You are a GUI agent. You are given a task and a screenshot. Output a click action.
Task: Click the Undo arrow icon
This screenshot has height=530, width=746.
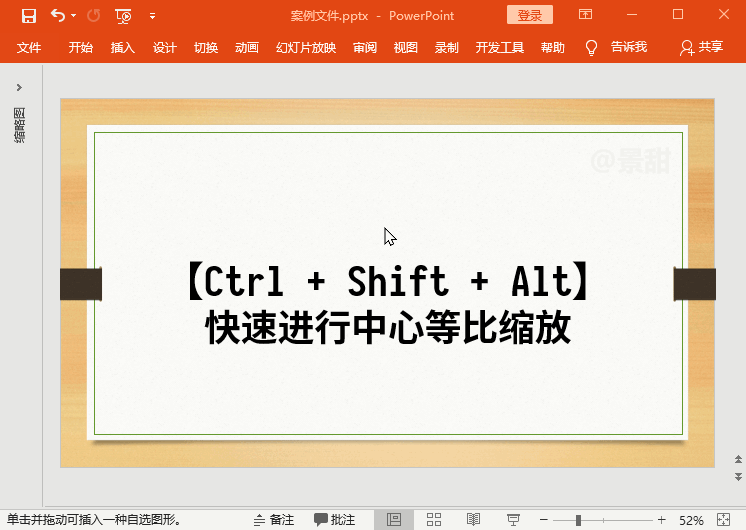point(58,16)
